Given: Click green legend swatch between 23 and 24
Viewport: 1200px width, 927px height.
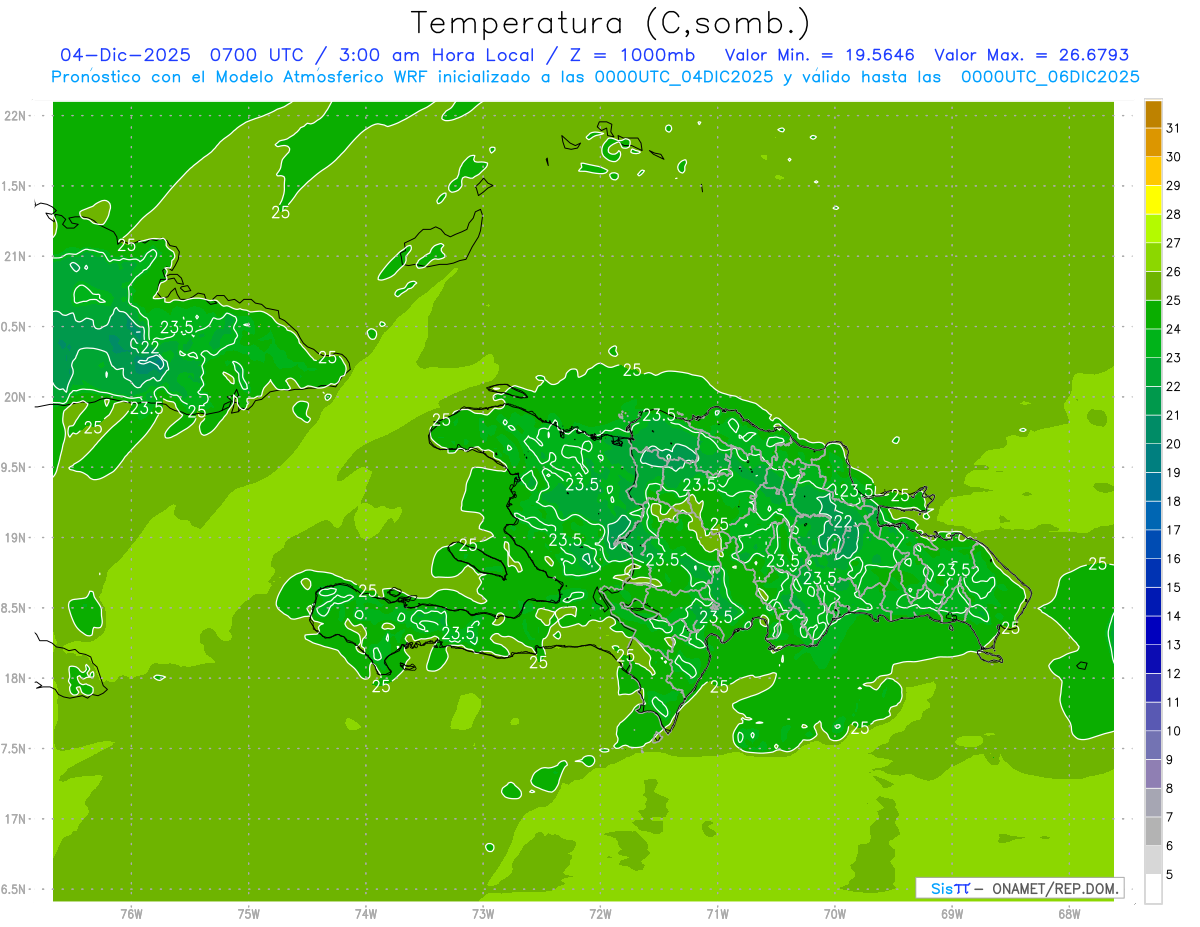Looking at the screenshot, I should (x=1153, y=343).
